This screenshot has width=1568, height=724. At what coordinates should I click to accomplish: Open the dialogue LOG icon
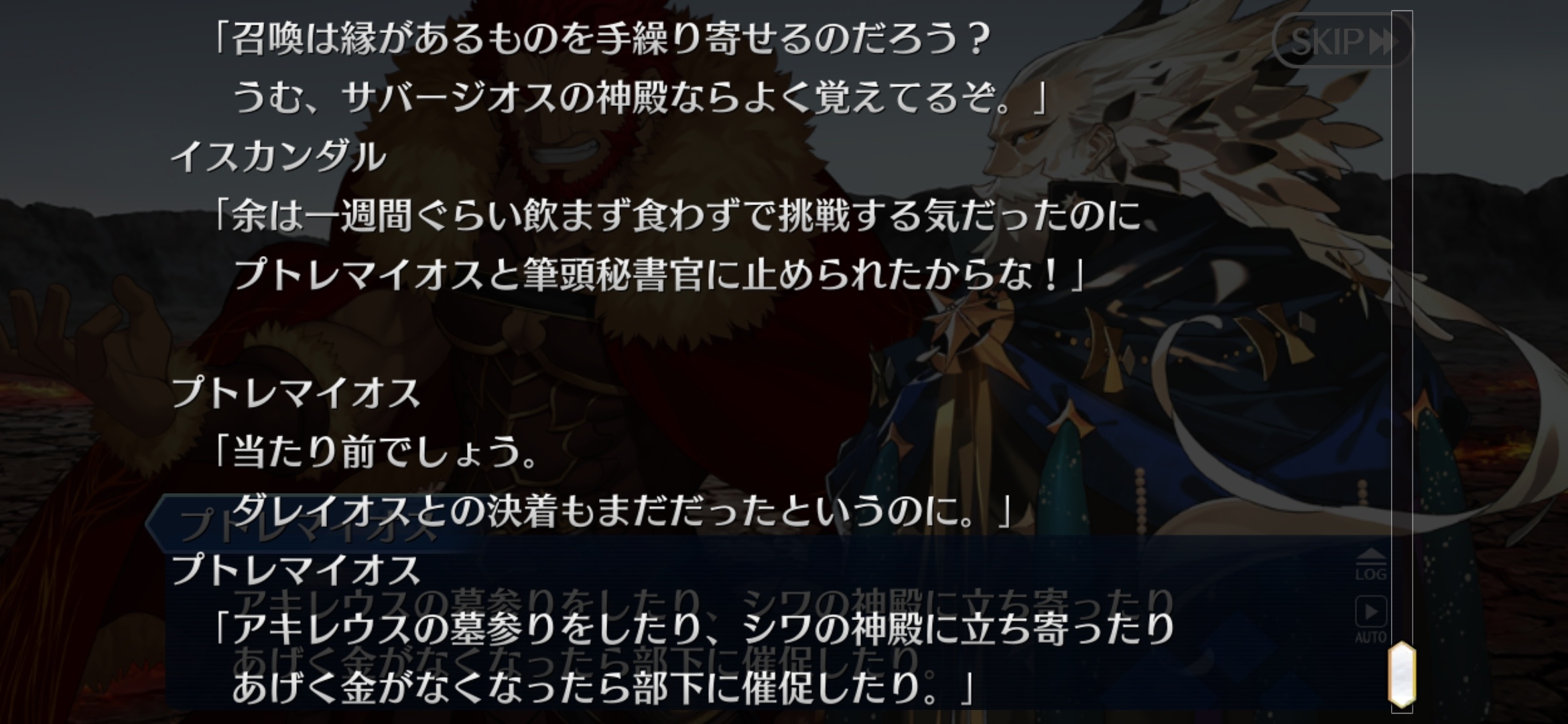click(1370, 564)
